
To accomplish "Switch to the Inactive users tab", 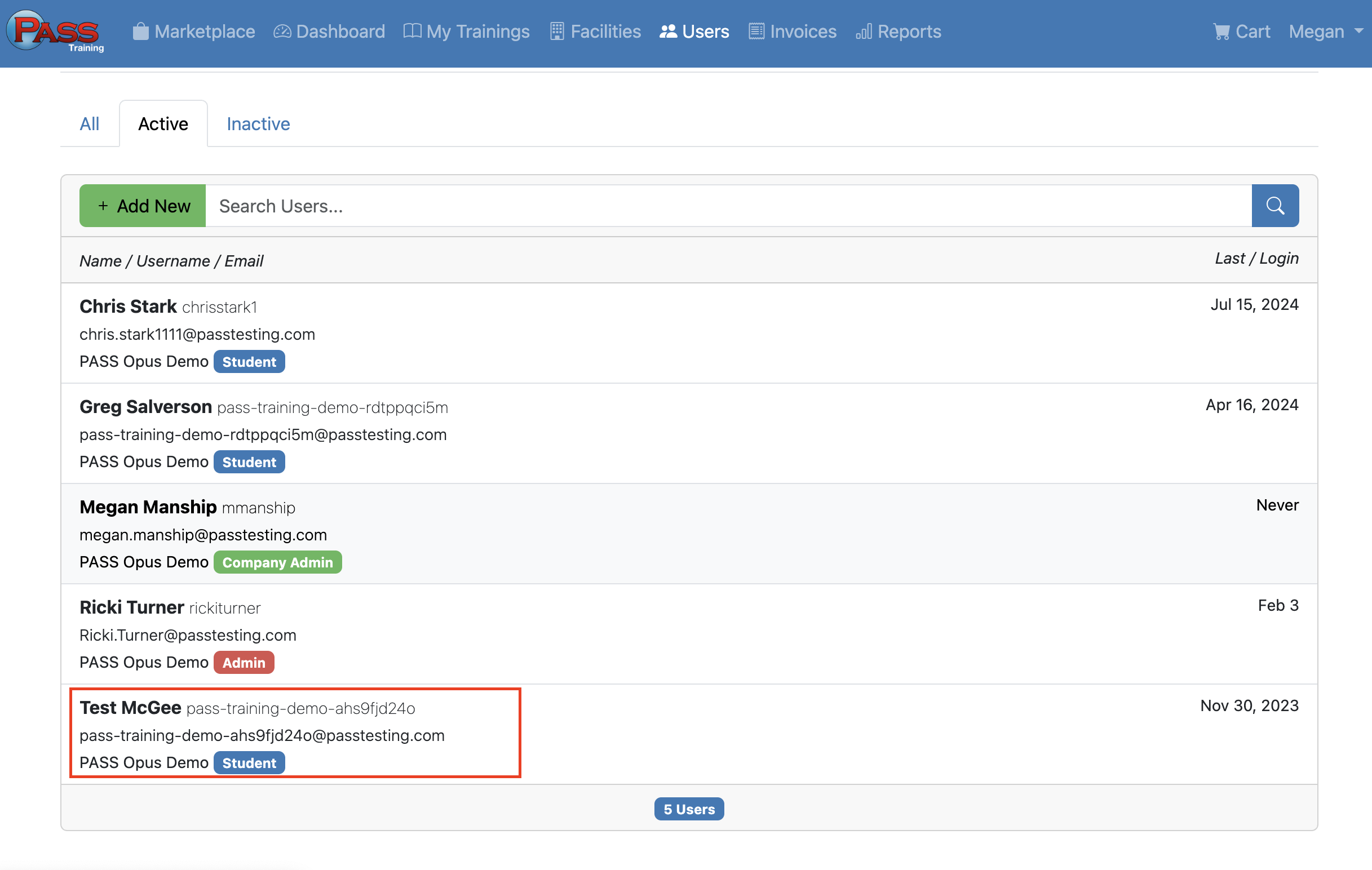I will [x=258, y=123].
